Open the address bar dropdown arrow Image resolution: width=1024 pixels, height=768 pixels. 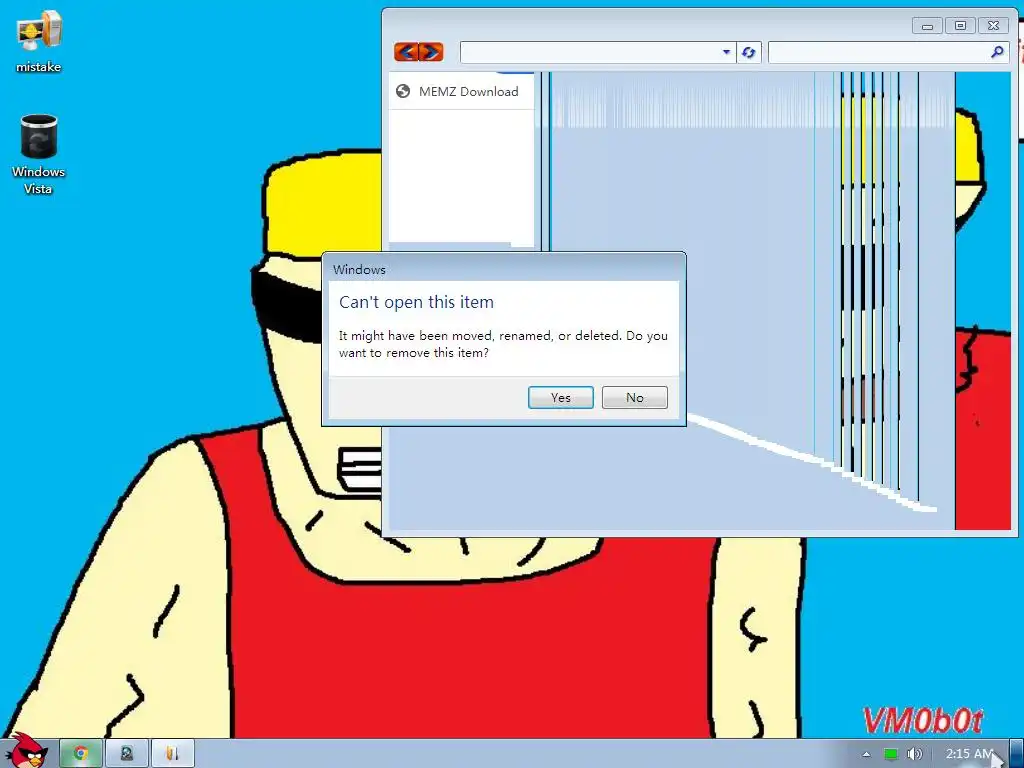(726, 52)
